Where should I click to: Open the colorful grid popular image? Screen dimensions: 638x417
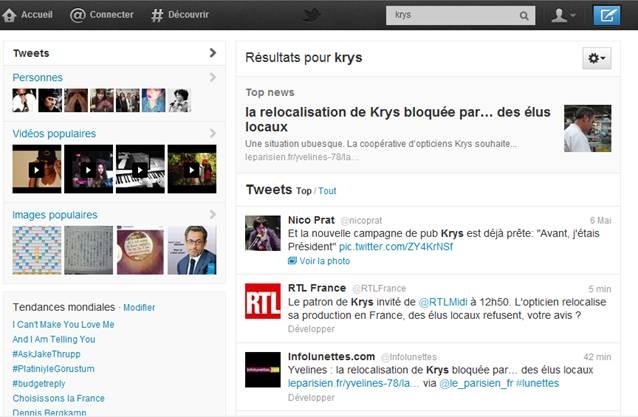click(x=37, y=250)
